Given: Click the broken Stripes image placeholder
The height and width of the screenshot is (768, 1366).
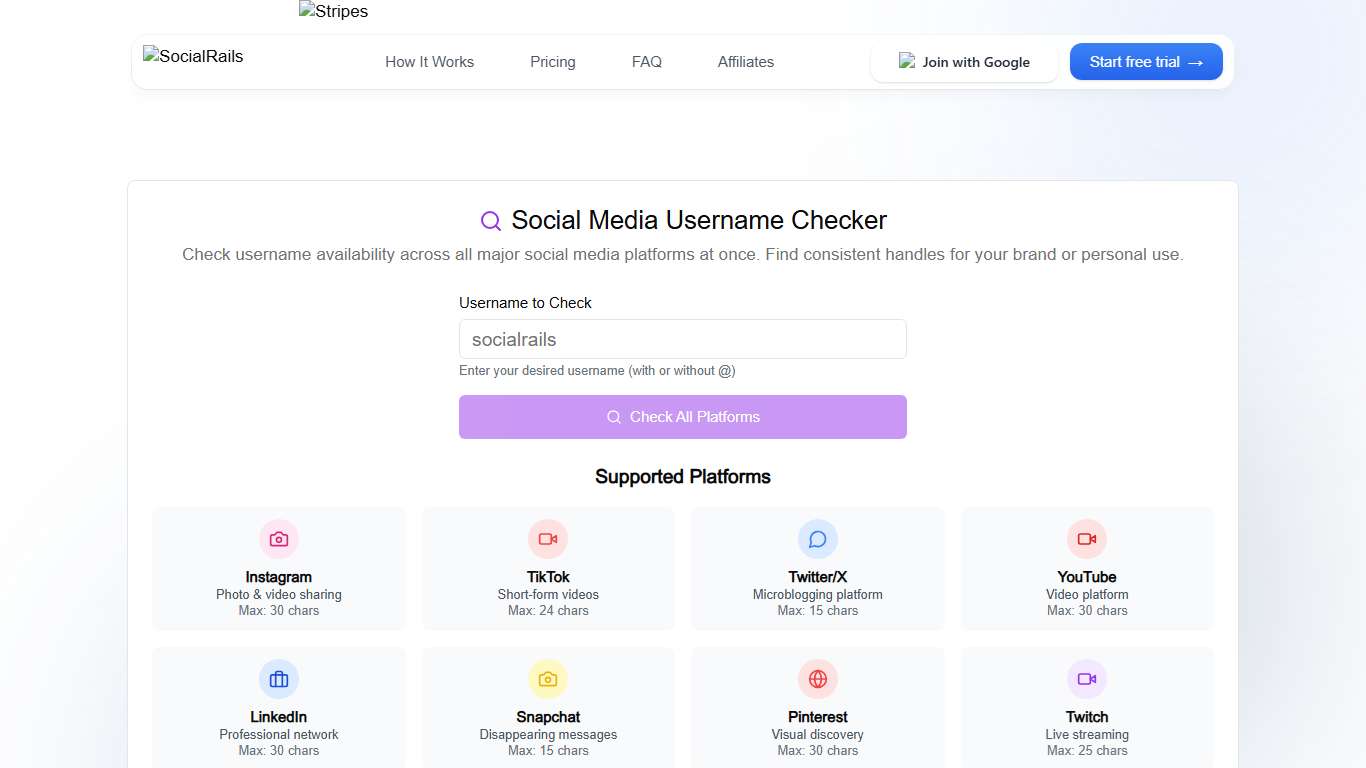Looking at the screenshot, I should 333,11.
